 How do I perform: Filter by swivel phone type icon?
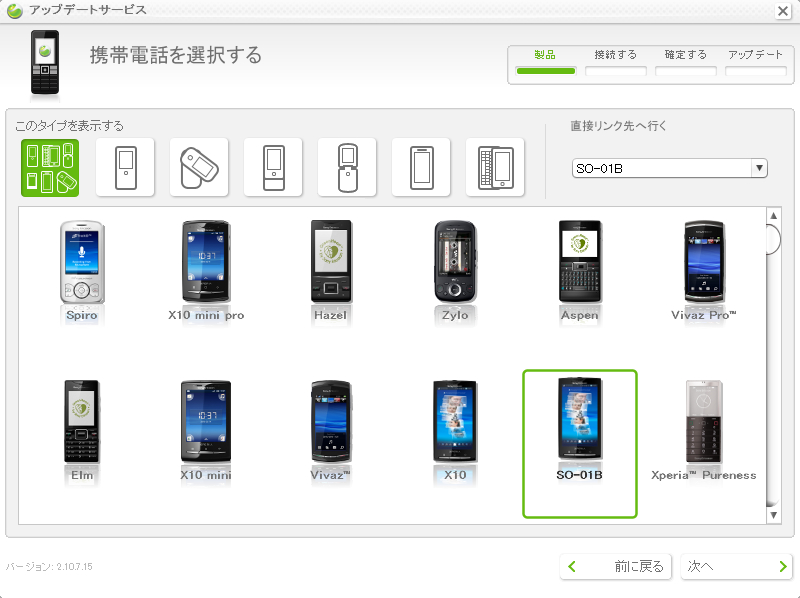click(x=199, y=168)
